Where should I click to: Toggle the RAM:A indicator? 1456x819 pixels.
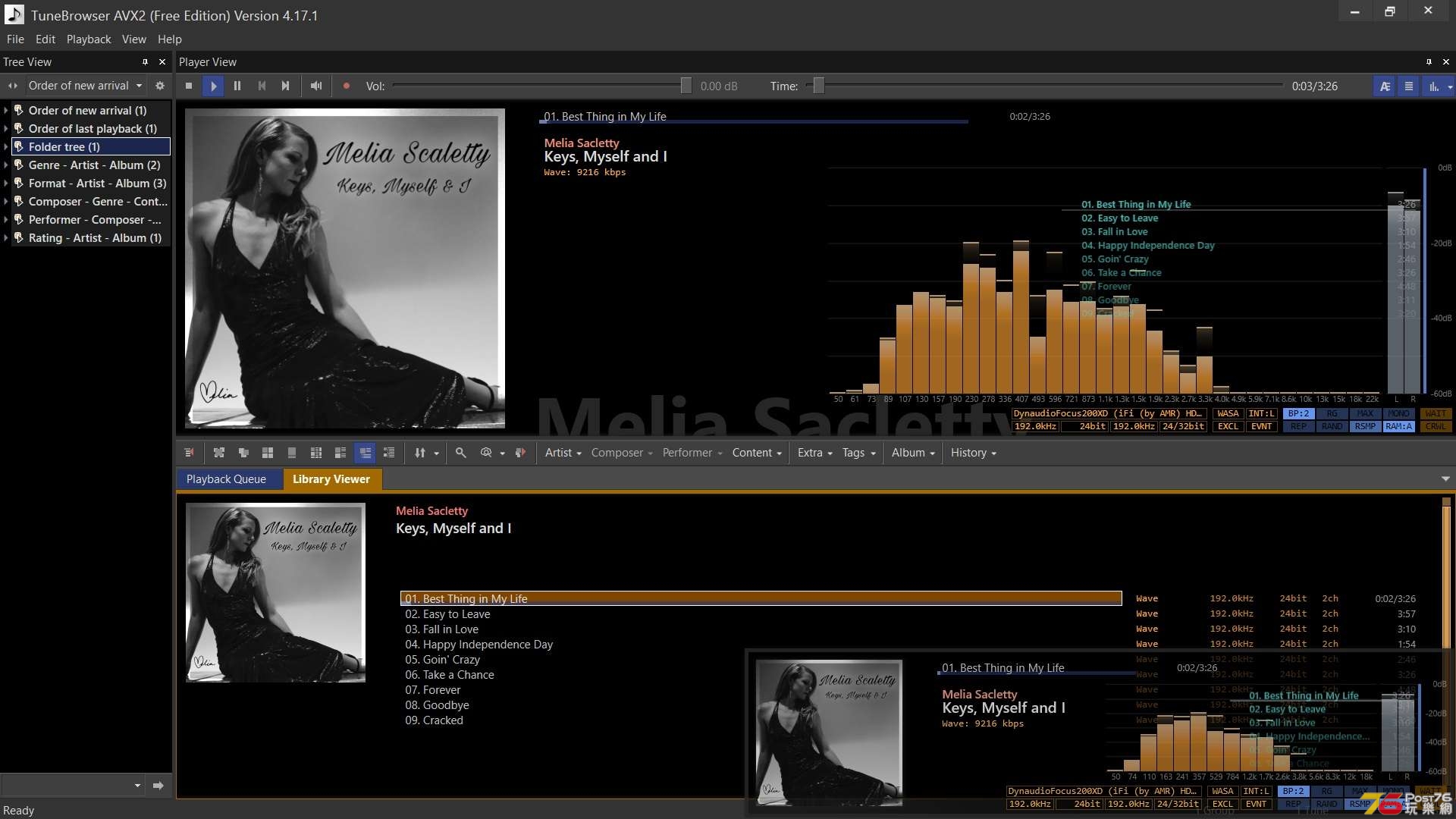(1398, 427)
